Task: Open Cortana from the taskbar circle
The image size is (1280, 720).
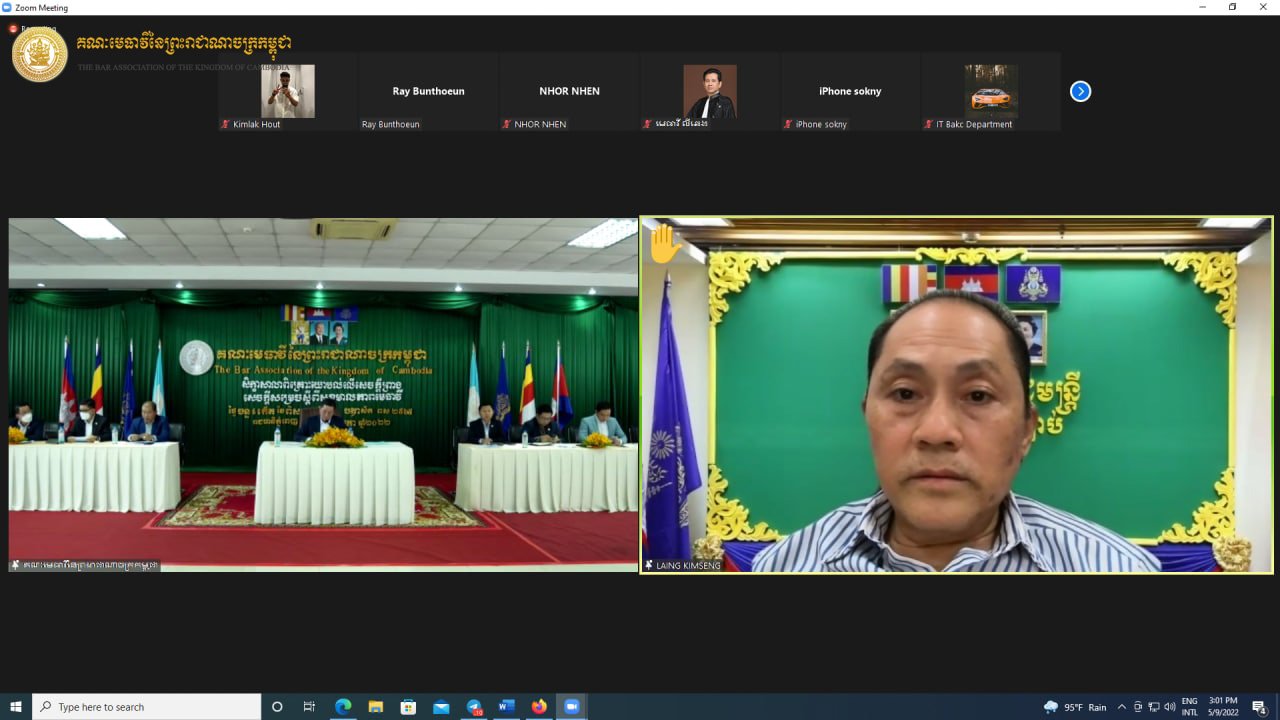Action: point(277,707)
